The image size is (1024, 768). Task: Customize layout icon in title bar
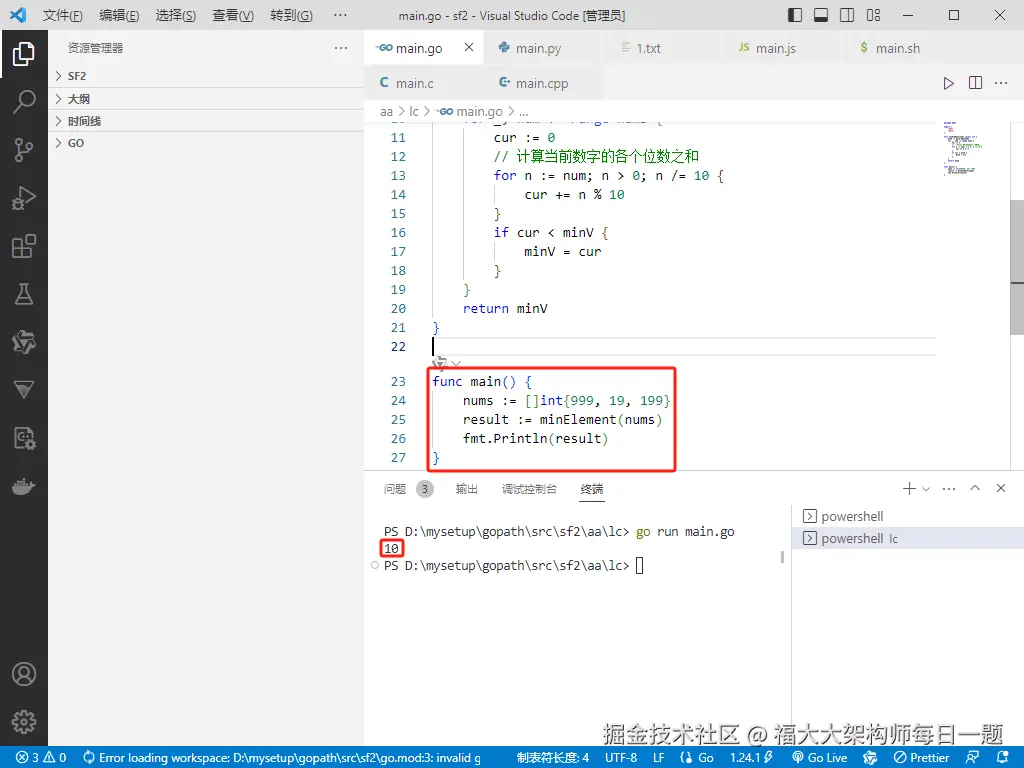point(873,15)
